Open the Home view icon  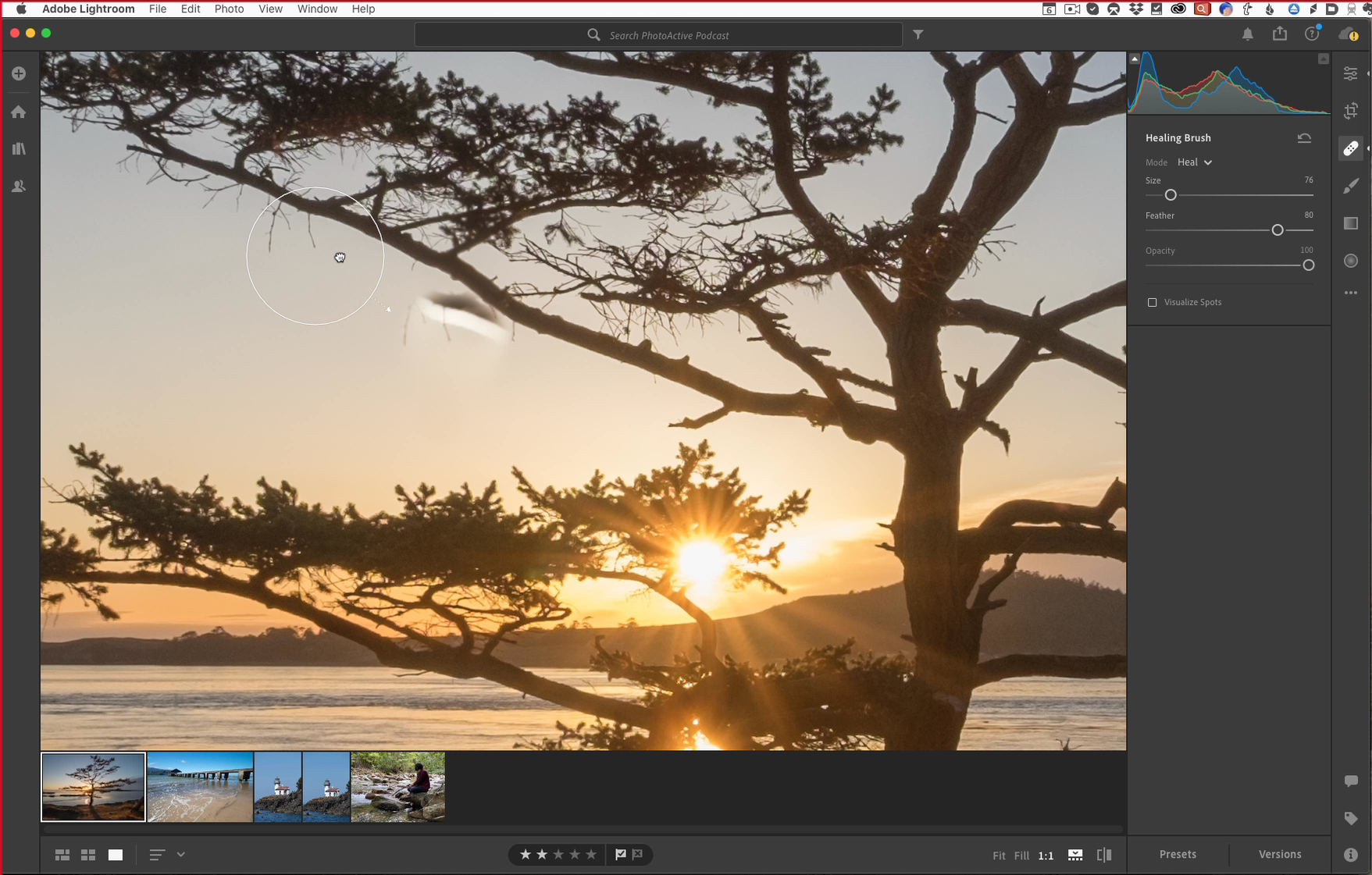pos(19,112)
